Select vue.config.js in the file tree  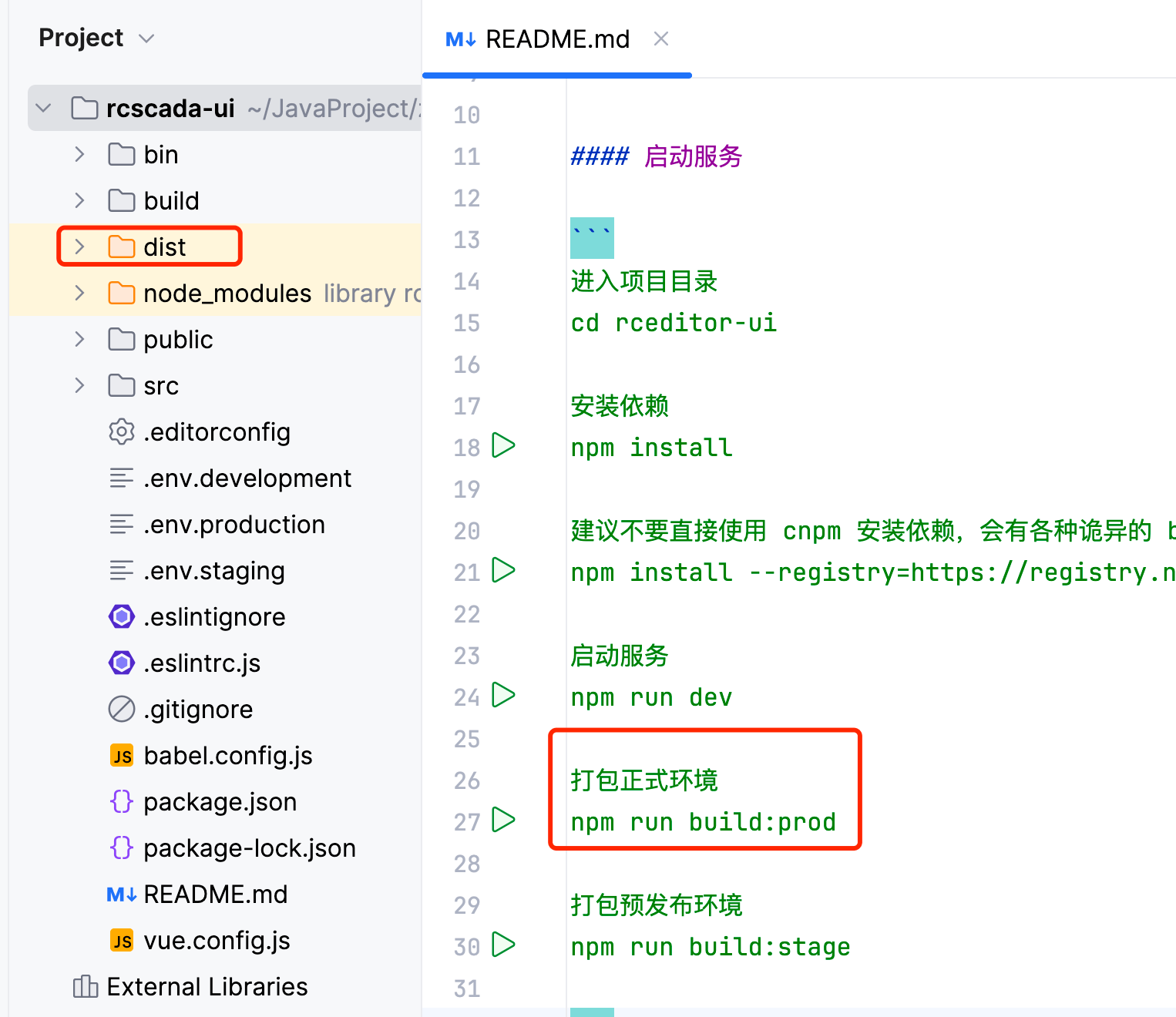(217, 941)
